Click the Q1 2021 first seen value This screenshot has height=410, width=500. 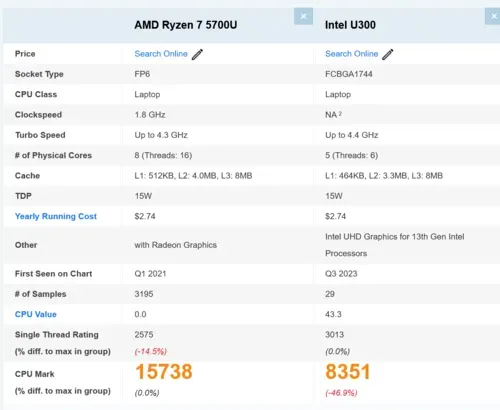[150, 274]
